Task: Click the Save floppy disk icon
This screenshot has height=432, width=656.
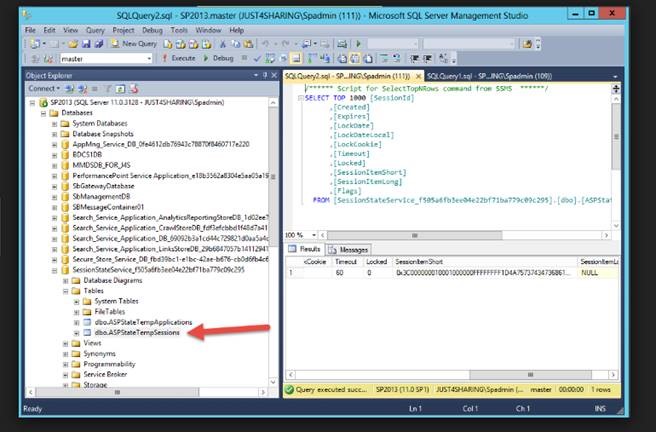Action: pos(86,44)
